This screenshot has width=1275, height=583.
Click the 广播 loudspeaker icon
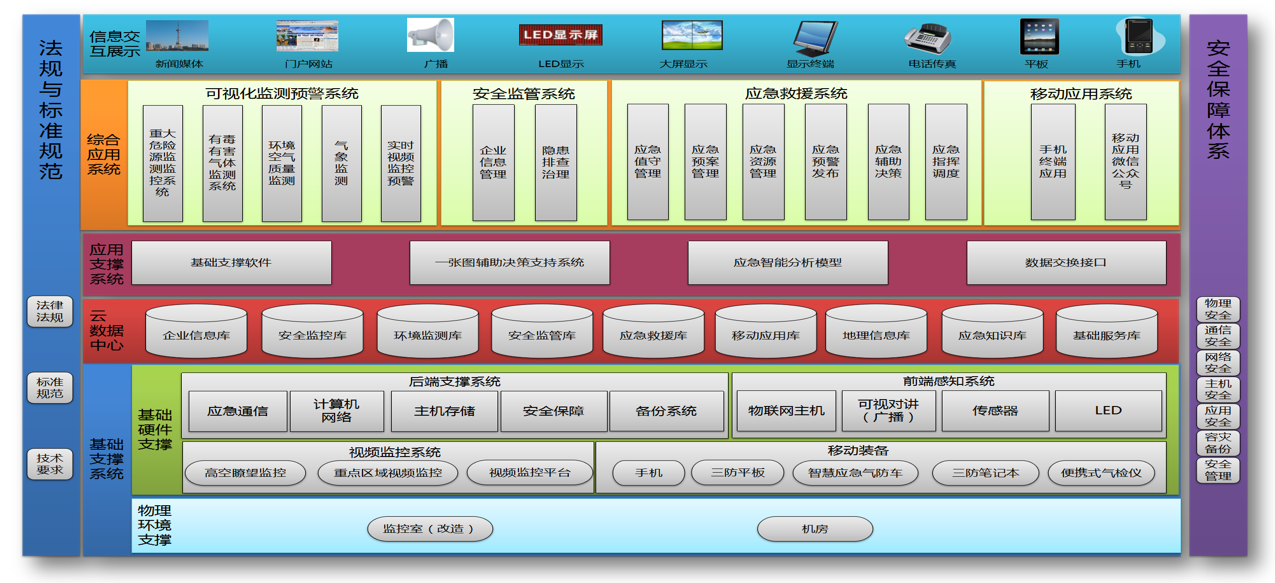pos(431,36)
